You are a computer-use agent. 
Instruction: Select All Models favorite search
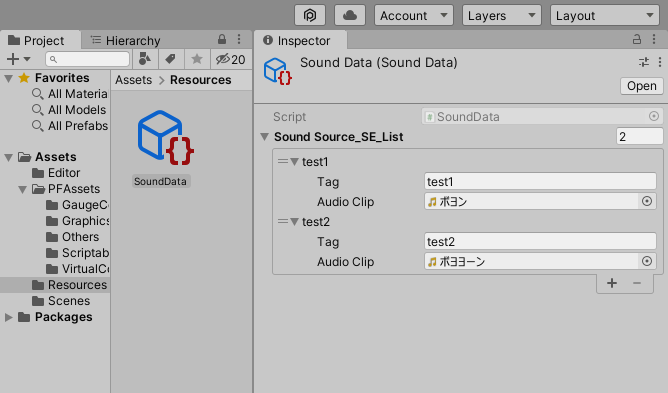tap(69, 110)
